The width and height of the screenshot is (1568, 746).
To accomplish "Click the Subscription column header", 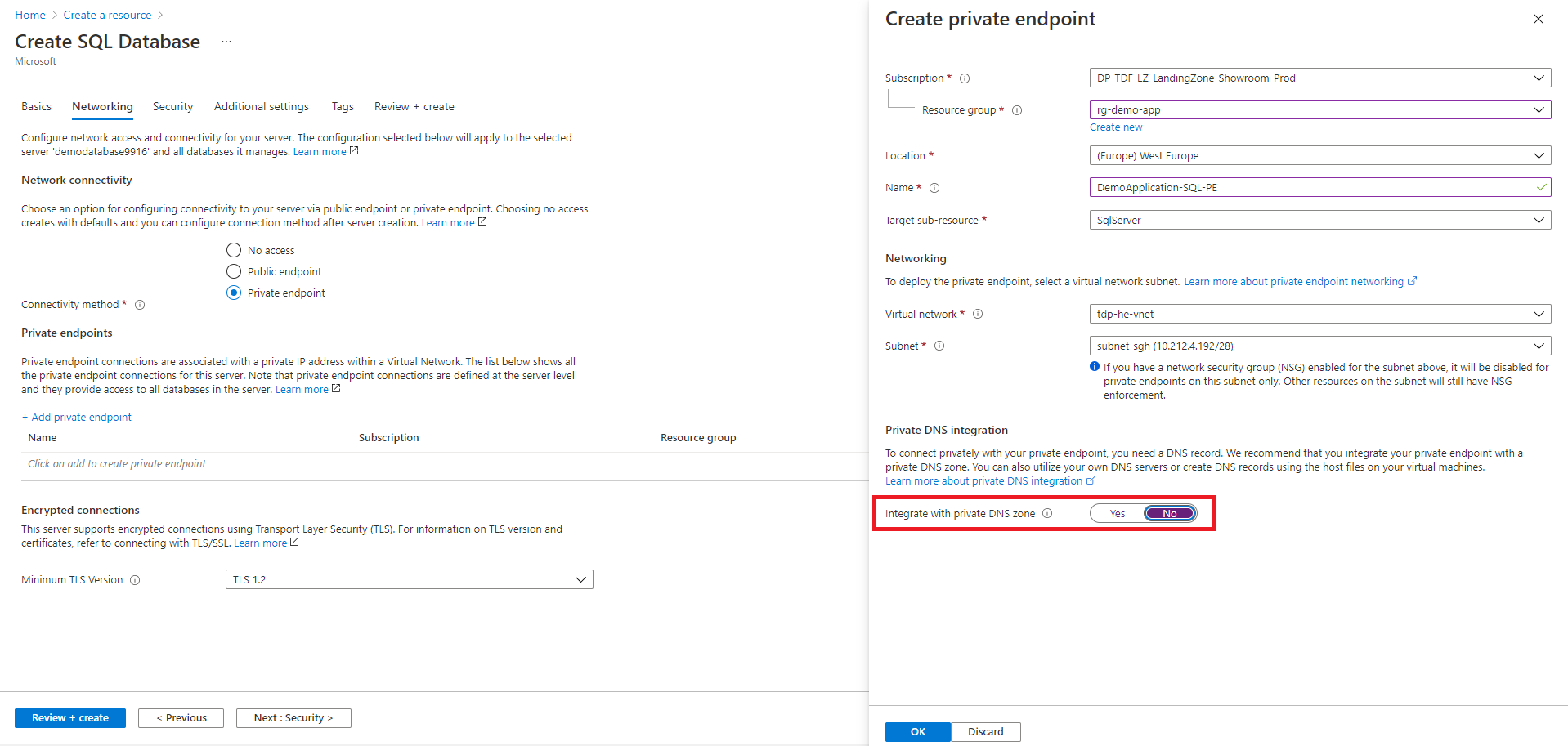I will tap(388, 437).
